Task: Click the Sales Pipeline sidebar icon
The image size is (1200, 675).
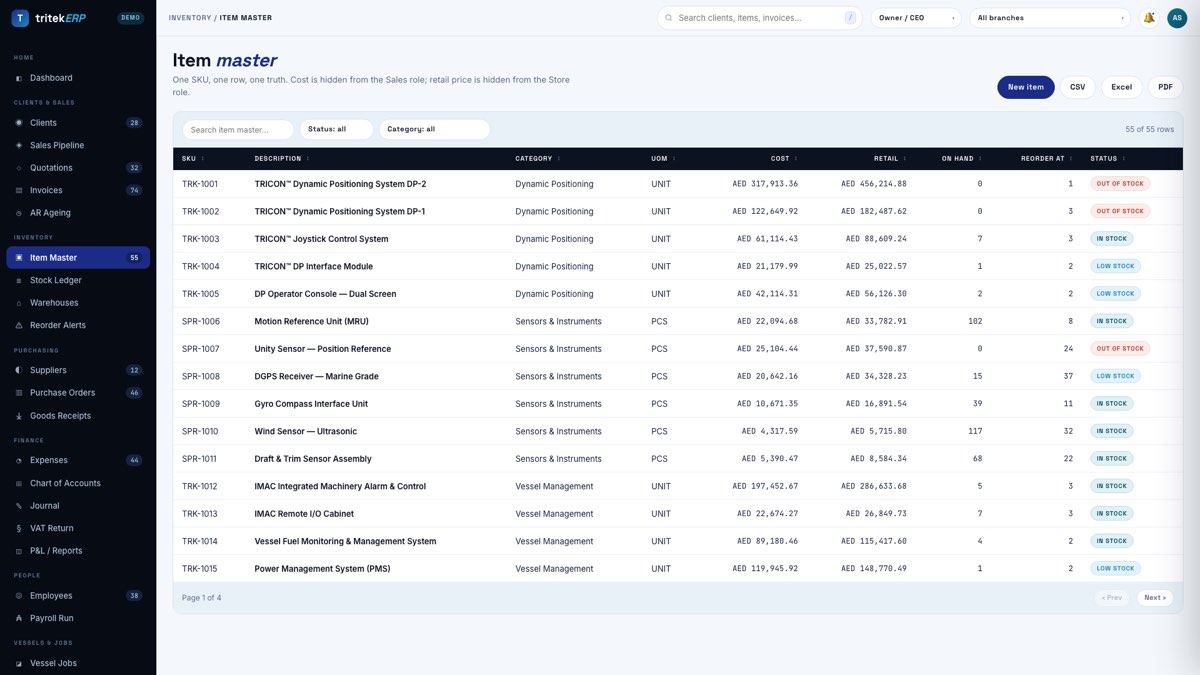Action: (x=19, y=145)
